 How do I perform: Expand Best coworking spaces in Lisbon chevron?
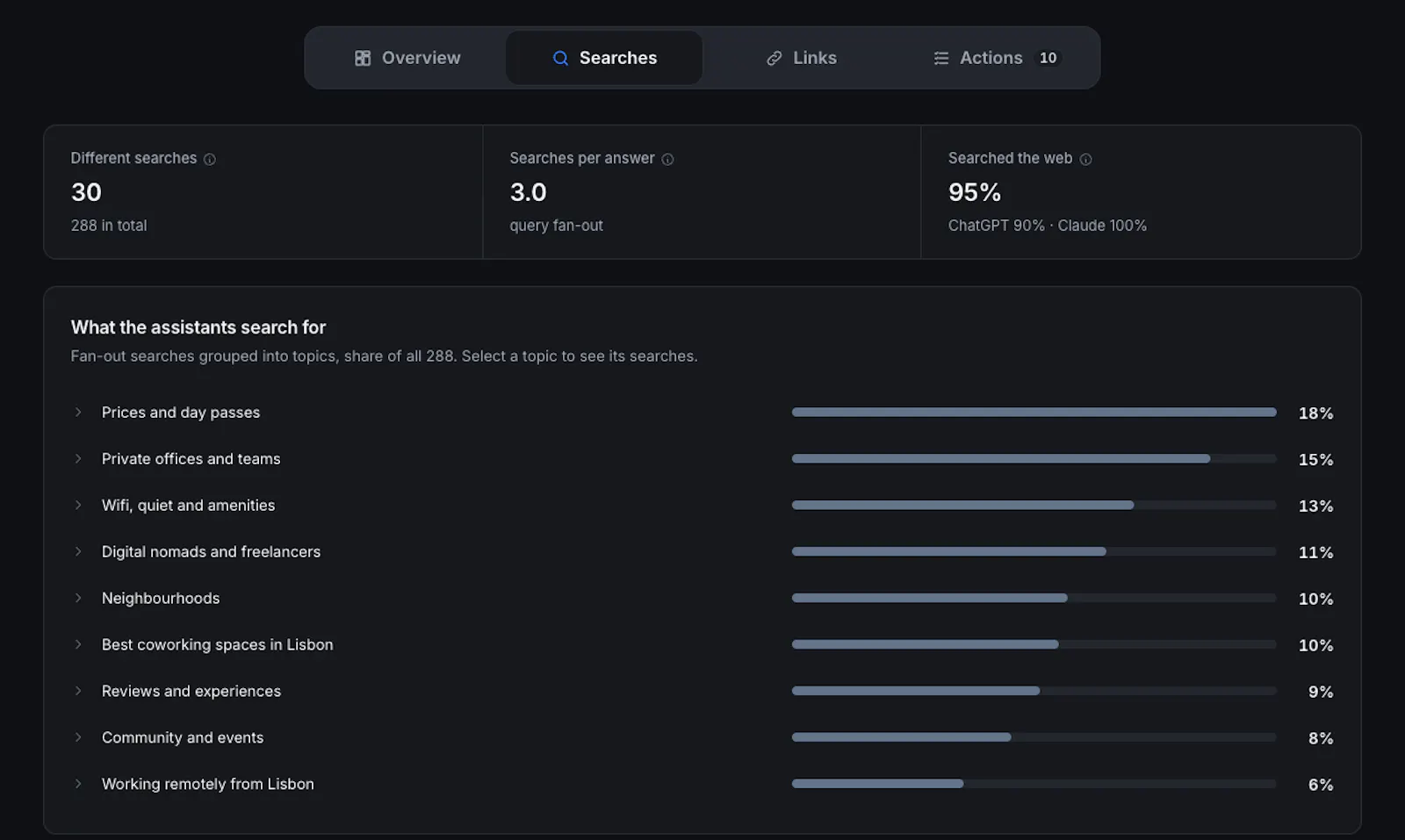pyautogui.click(x=78, y=645)
